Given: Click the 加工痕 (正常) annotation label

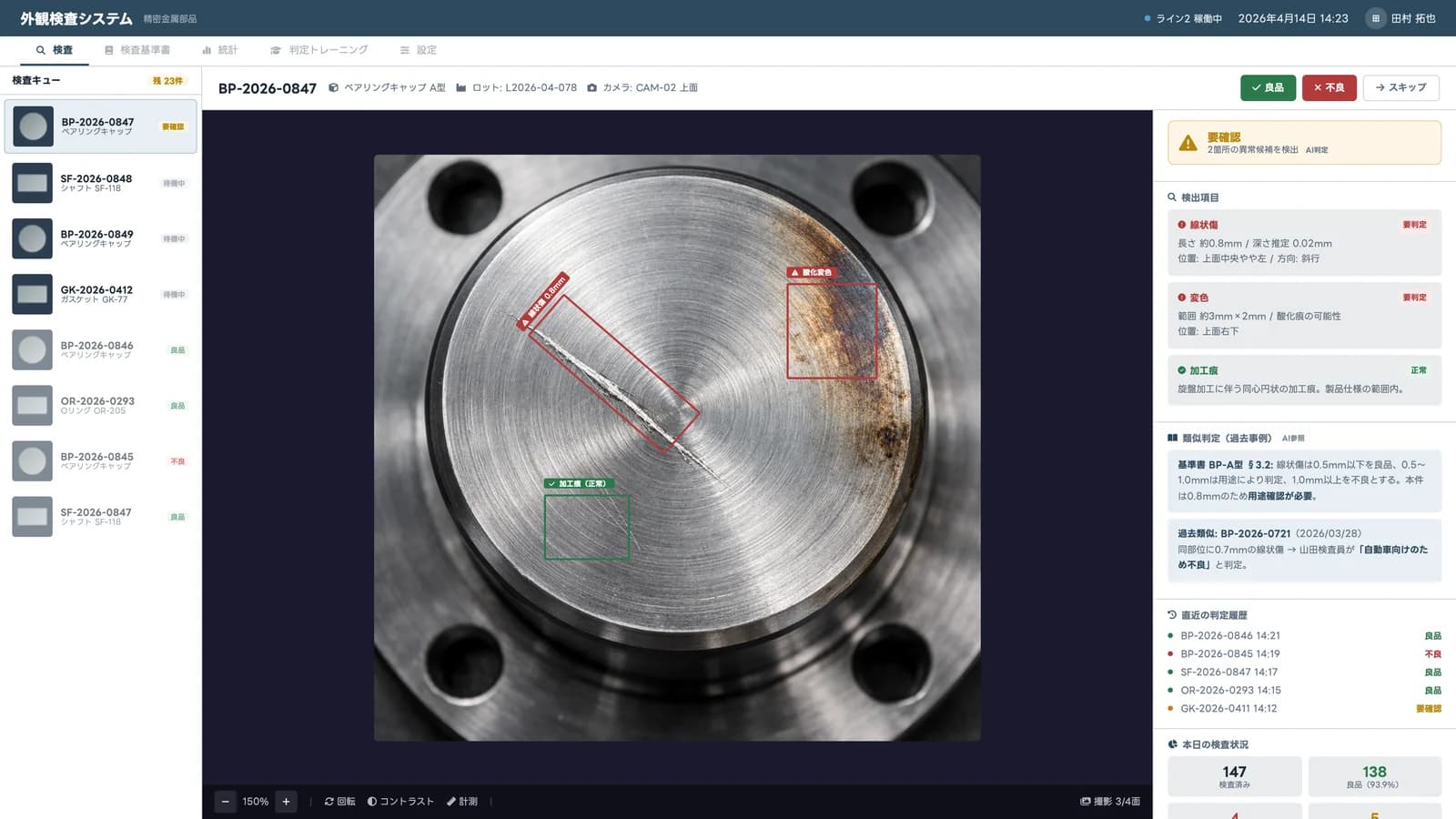Looking at the screenshot, I should pos(580,484).
